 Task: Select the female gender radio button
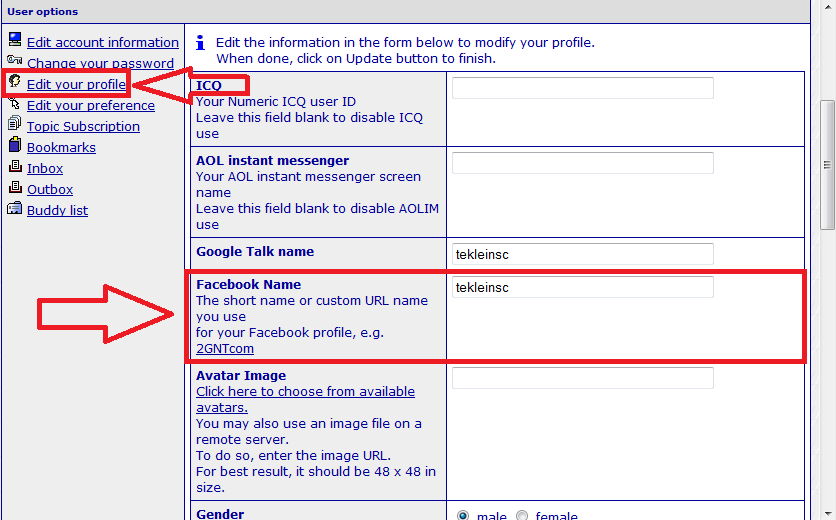click(x=522, y=516)
